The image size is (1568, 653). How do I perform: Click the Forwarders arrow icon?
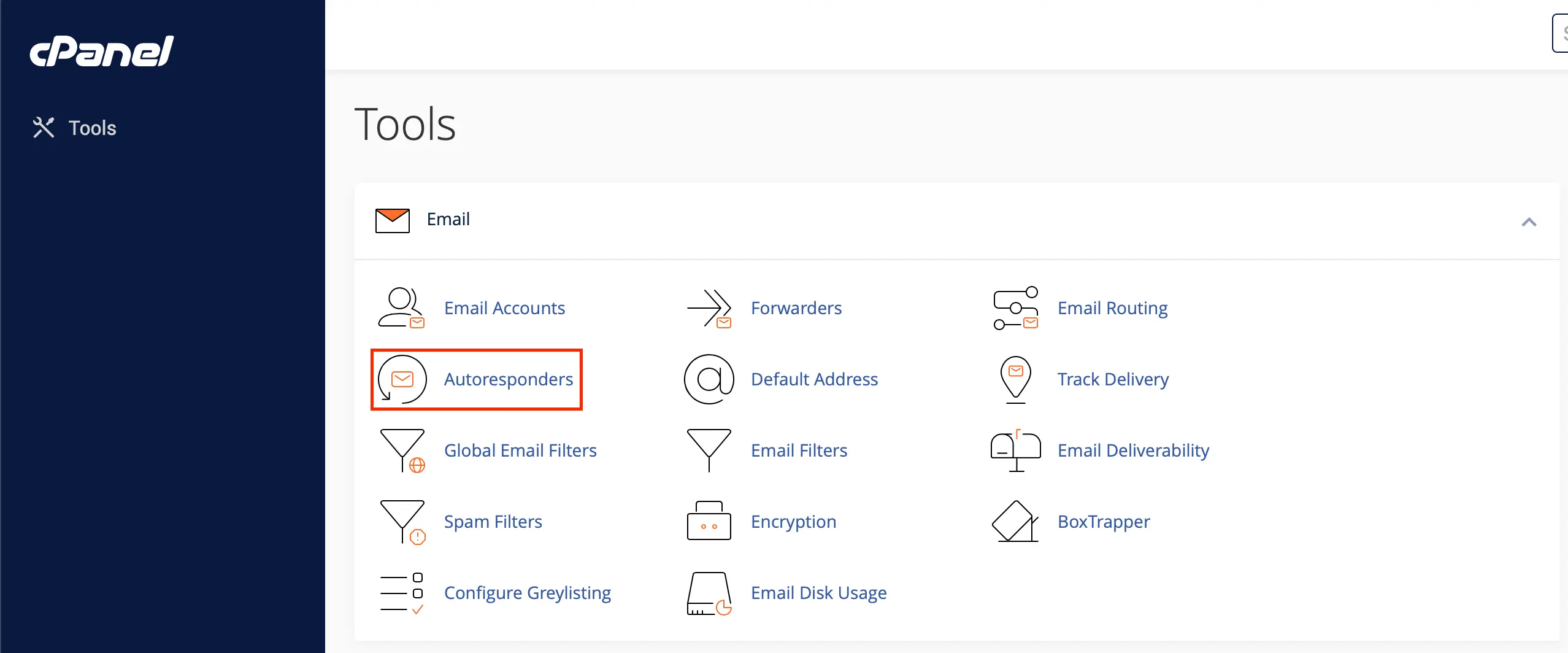(709, 308)
